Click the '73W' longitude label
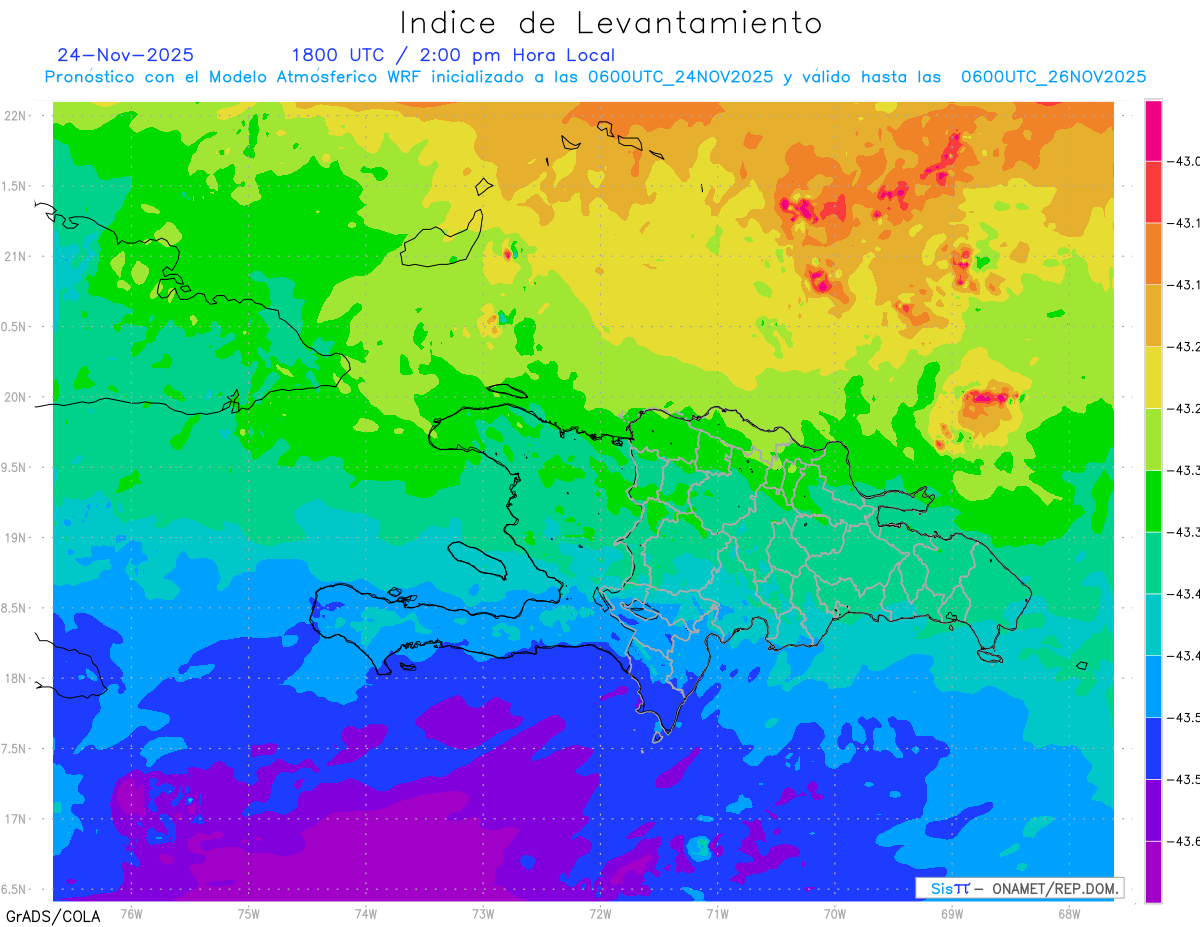Image resolution: width=1200 pixels, height=927 pixels. (x=483, y=913)
